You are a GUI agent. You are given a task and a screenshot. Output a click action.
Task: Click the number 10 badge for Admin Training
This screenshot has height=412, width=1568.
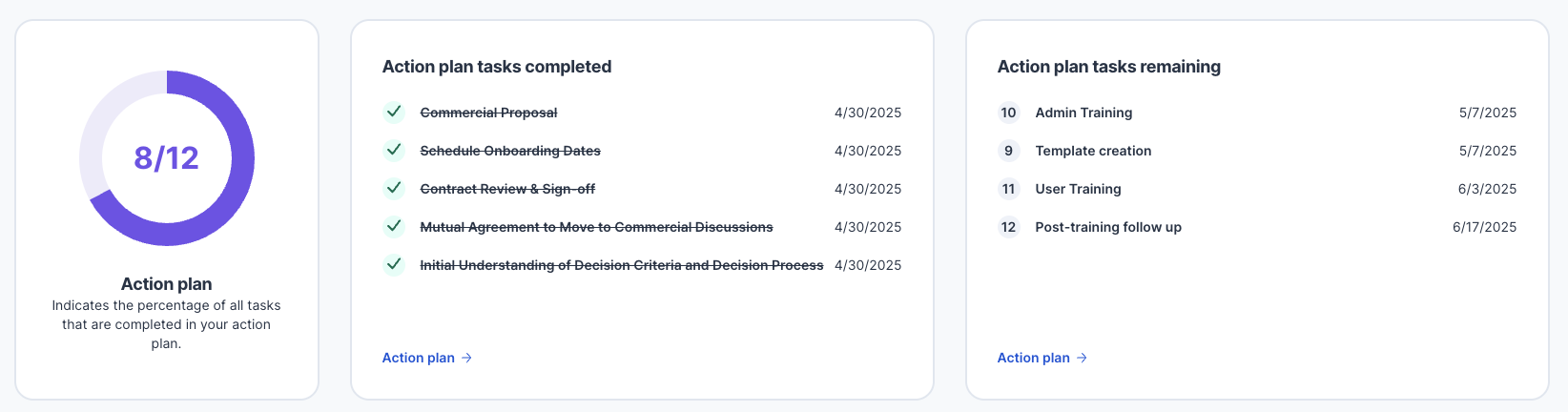click(x=1009, y=113)
